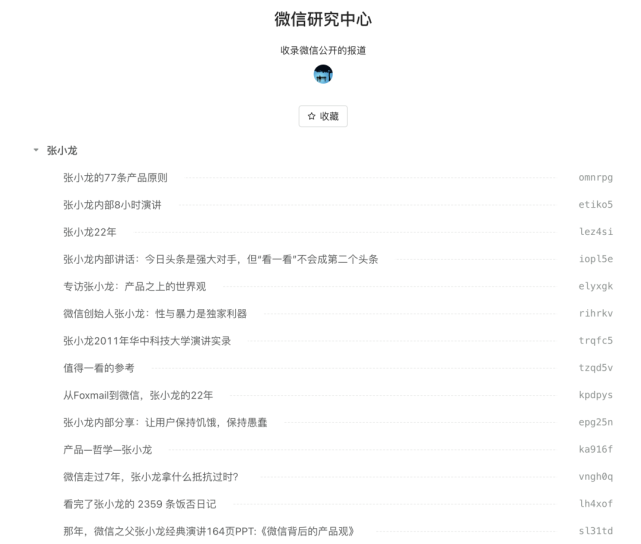Collapse the 张小龙 section triangle
641x544 pixels.
click(36, 150)
